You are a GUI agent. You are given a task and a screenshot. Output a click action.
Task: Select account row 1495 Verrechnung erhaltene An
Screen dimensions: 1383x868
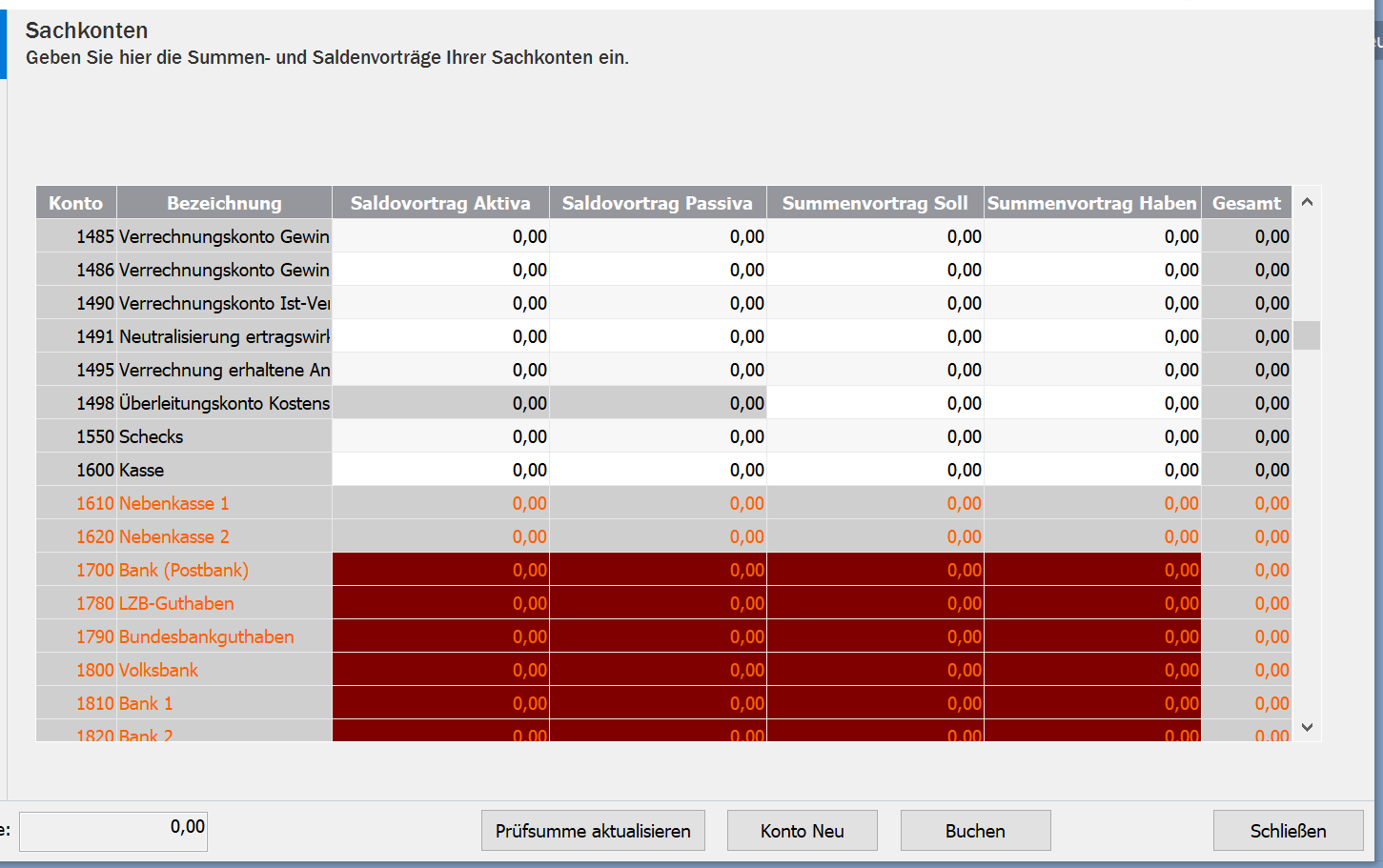click(663, 370)
